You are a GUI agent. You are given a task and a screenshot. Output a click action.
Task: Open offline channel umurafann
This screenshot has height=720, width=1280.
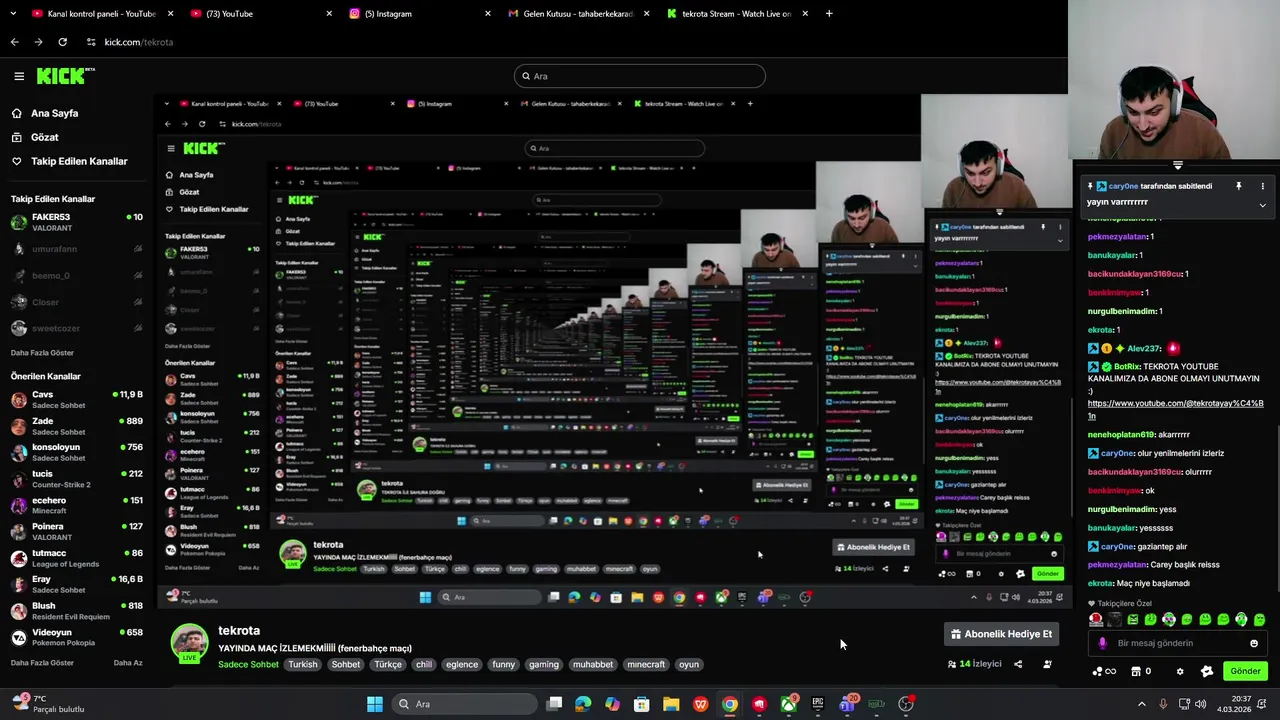[76, 249]
